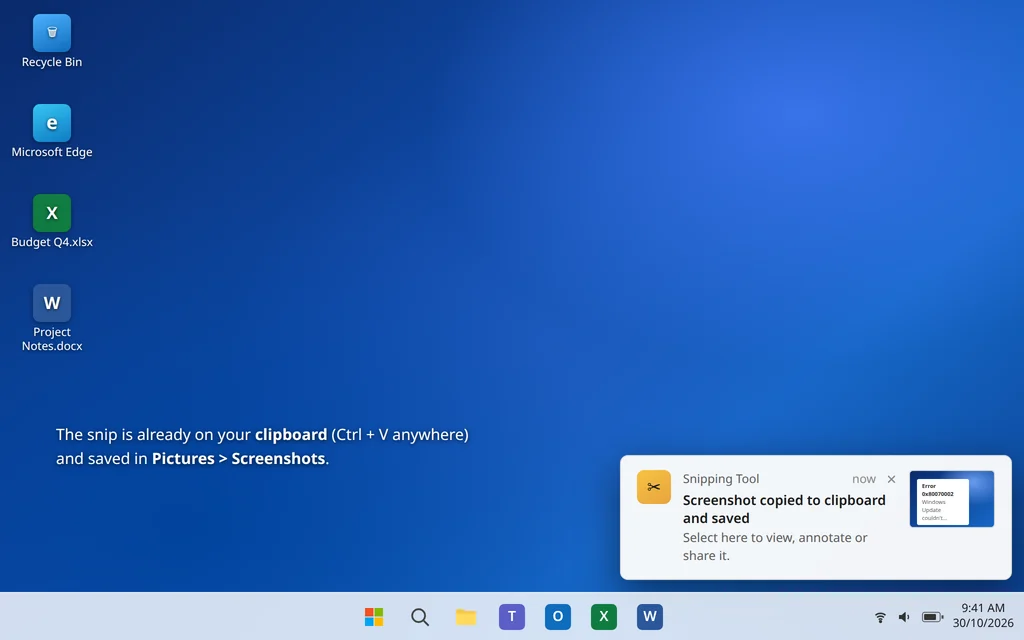Open Word from the taskbar

pos(650,616)
